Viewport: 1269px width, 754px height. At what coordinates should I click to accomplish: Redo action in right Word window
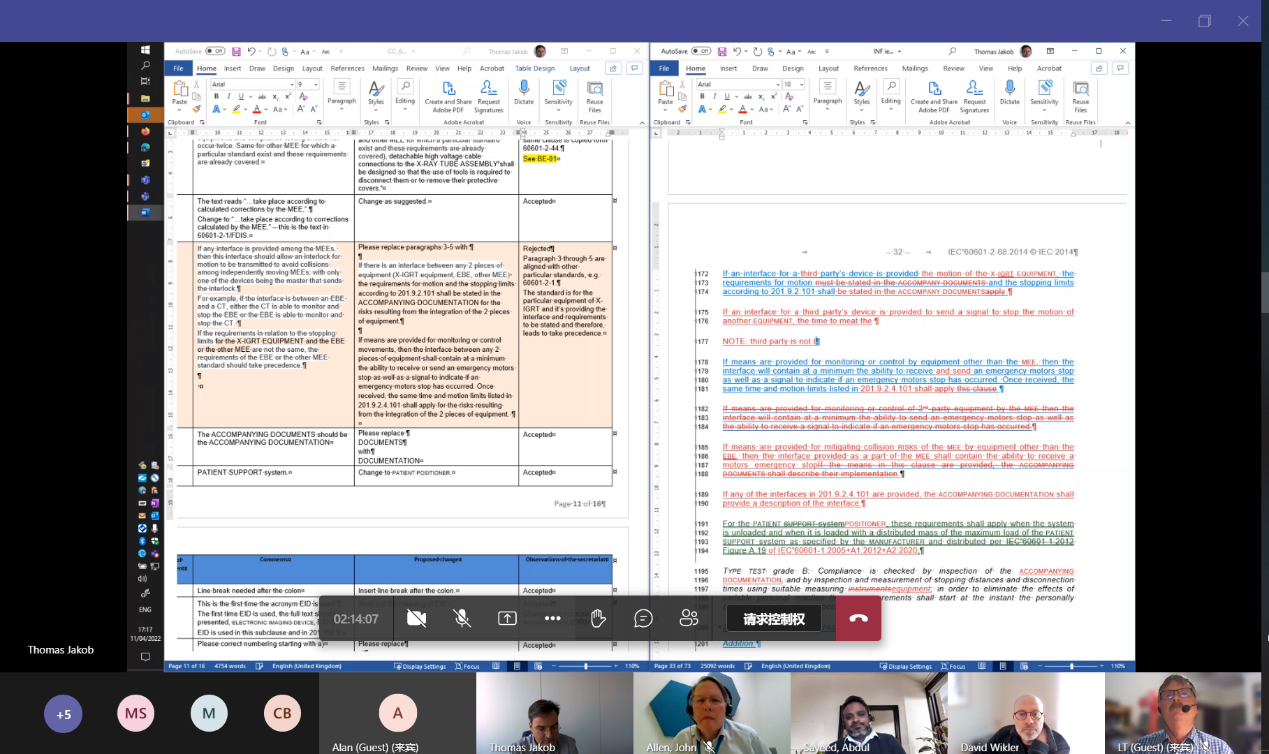(x=758, y=51)
